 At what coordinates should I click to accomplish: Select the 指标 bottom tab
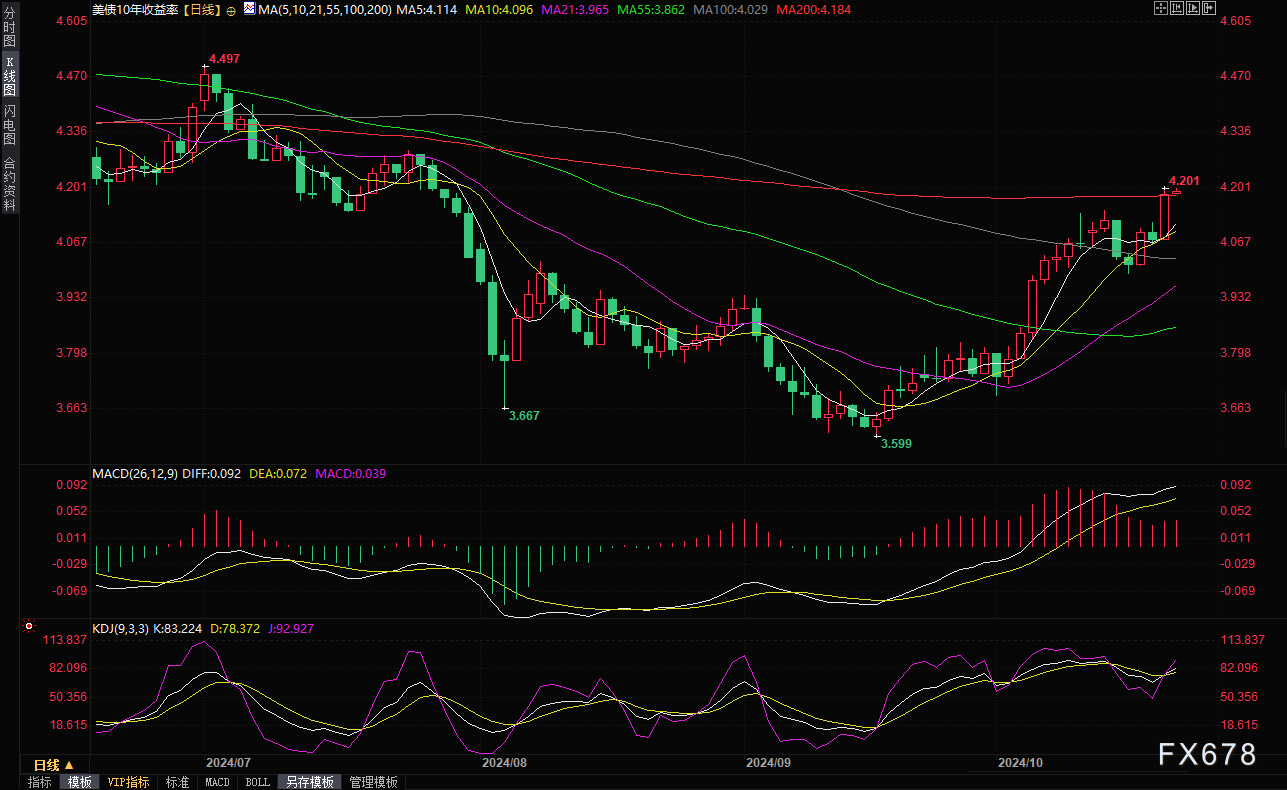point(40,782)
